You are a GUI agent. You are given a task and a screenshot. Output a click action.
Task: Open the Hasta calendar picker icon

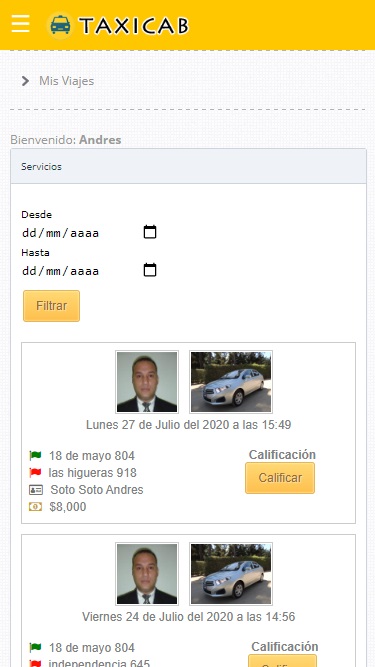pos(150,270)
